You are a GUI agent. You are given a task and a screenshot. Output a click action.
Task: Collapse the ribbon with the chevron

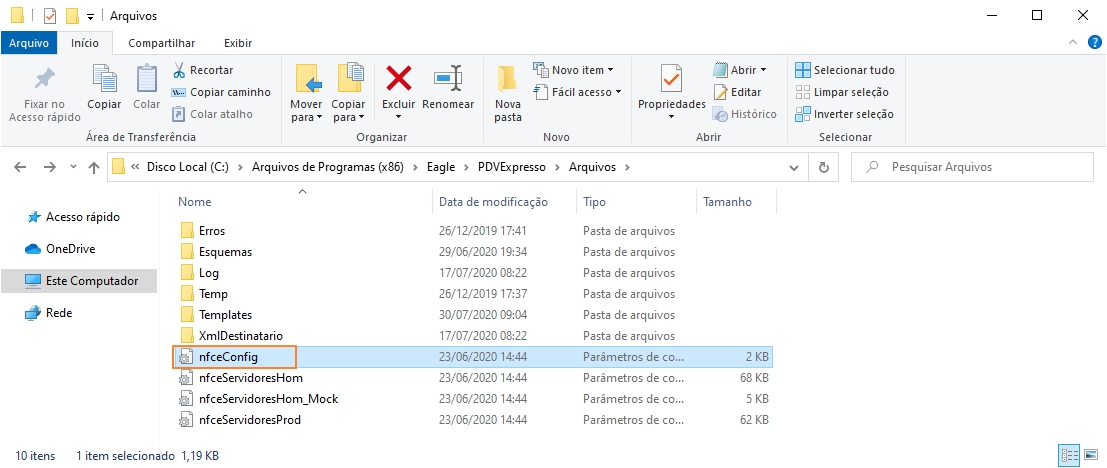[x=1073, y=43]
